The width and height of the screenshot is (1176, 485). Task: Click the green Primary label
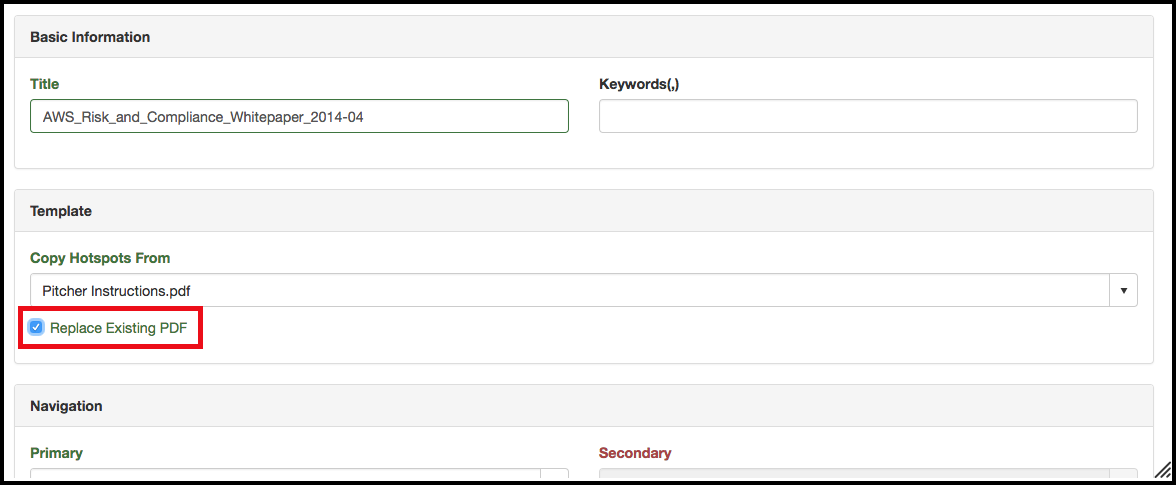(56, 453)
